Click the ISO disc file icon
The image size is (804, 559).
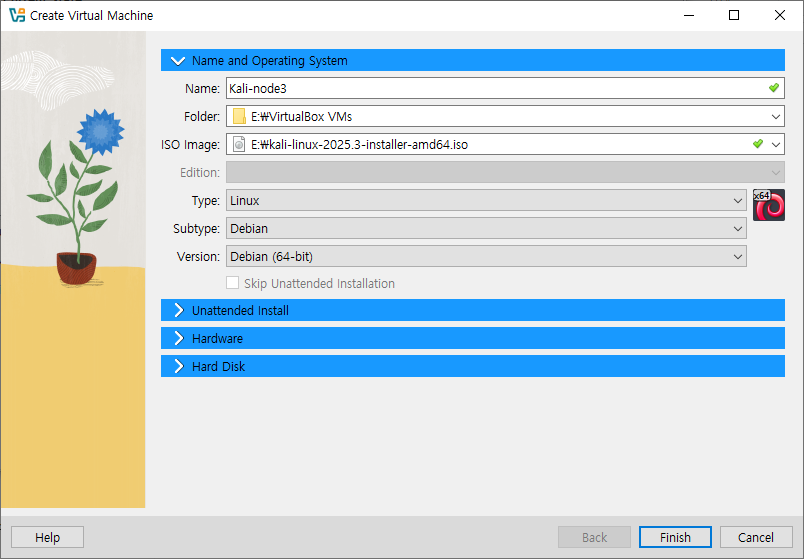[x=238, y=145]
